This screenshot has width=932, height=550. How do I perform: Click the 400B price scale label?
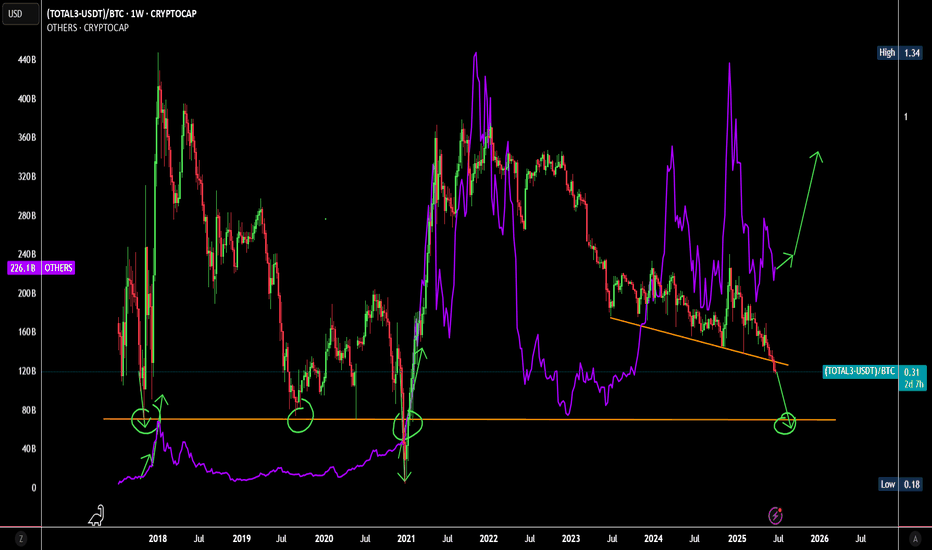point(27,99)
